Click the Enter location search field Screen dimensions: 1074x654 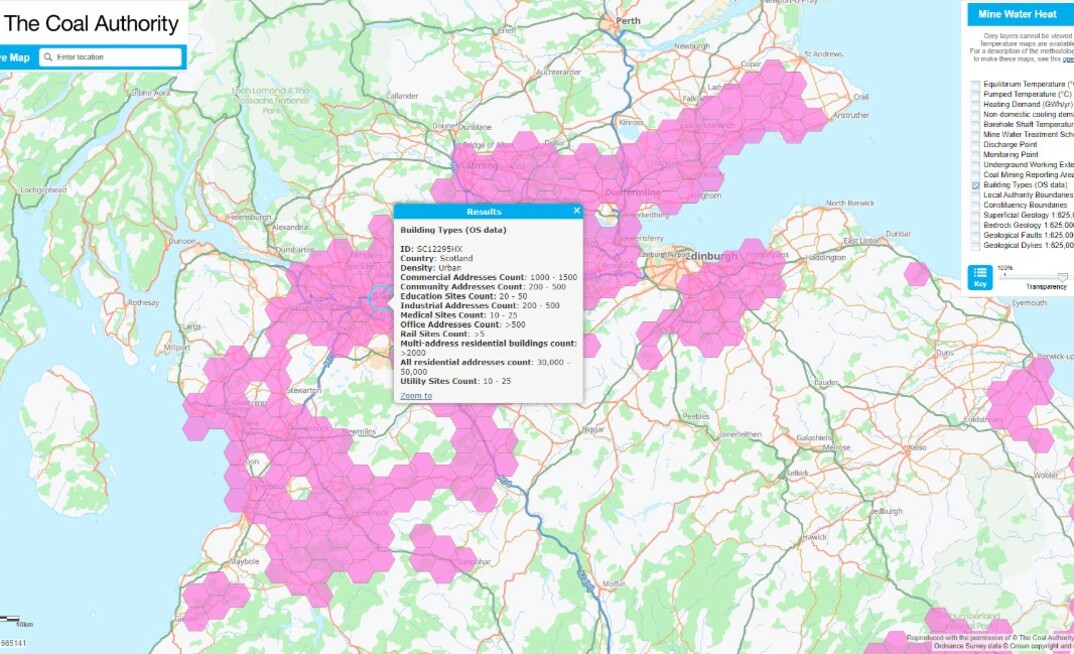(x=117, y=58)
